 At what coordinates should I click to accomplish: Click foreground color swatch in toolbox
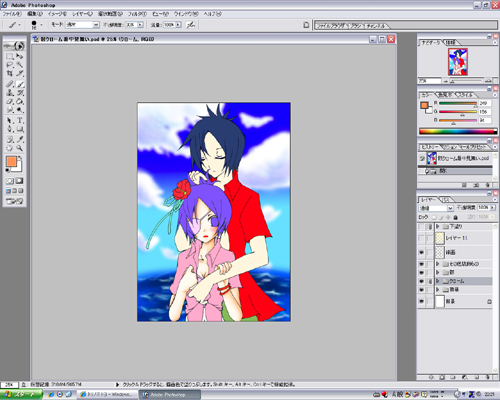coord(11,162)
